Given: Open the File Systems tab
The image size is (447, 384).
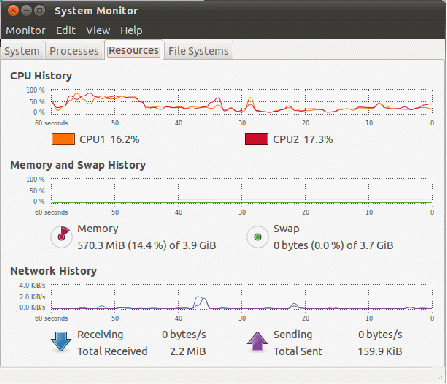Looking at the screenshot, I should [198, 51].
